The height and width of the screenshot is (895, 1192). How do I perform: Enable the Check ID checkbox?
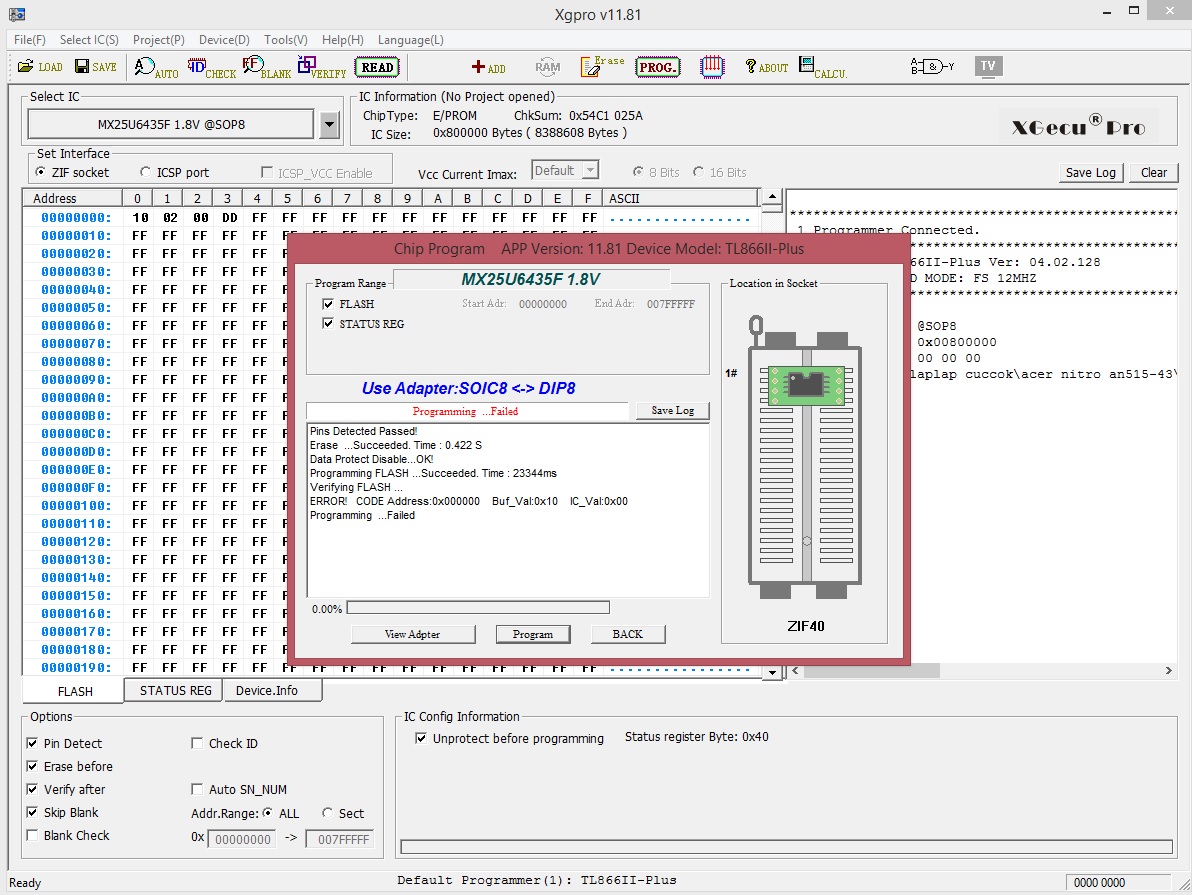[x=197, y=743]
